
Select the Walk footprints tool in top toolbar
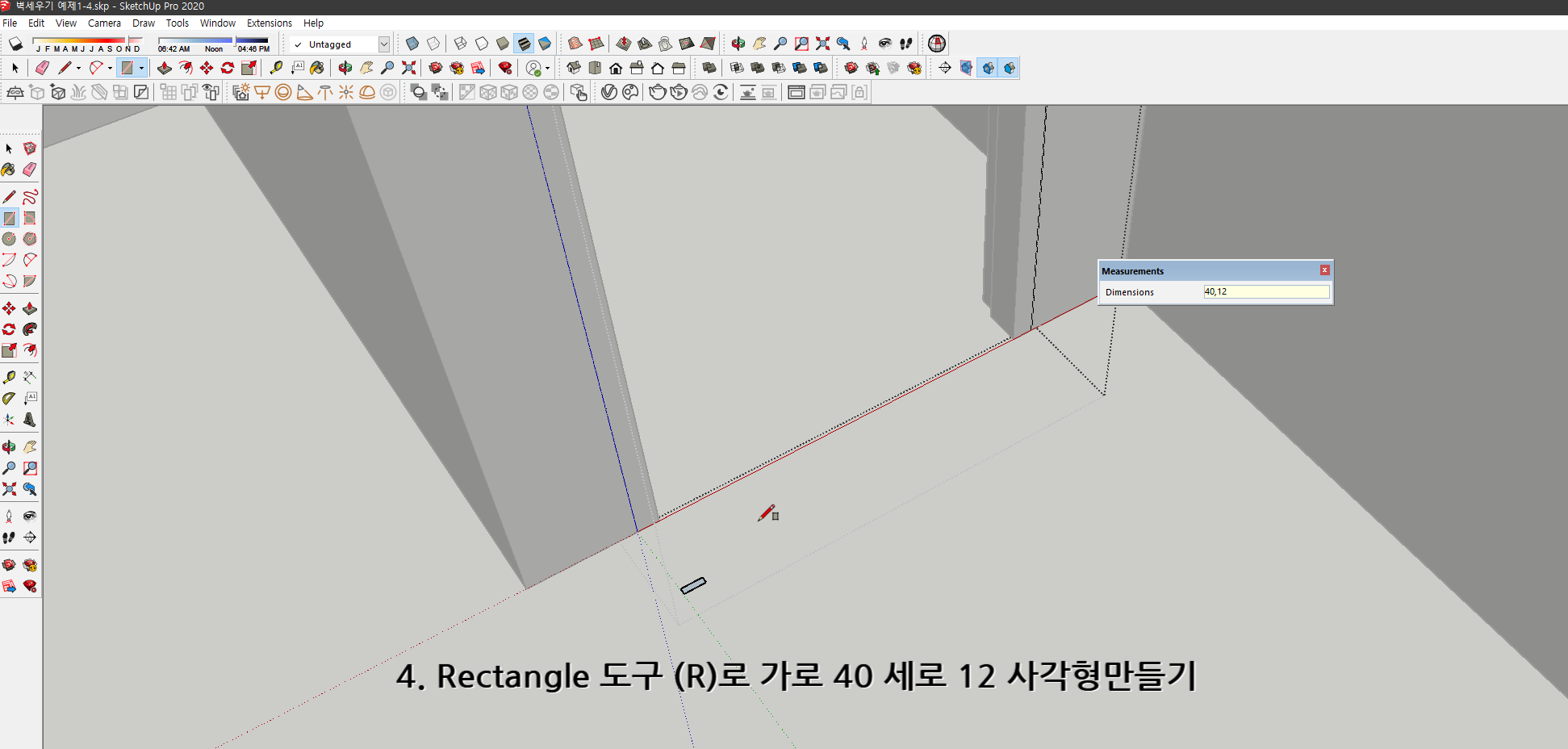906,44
